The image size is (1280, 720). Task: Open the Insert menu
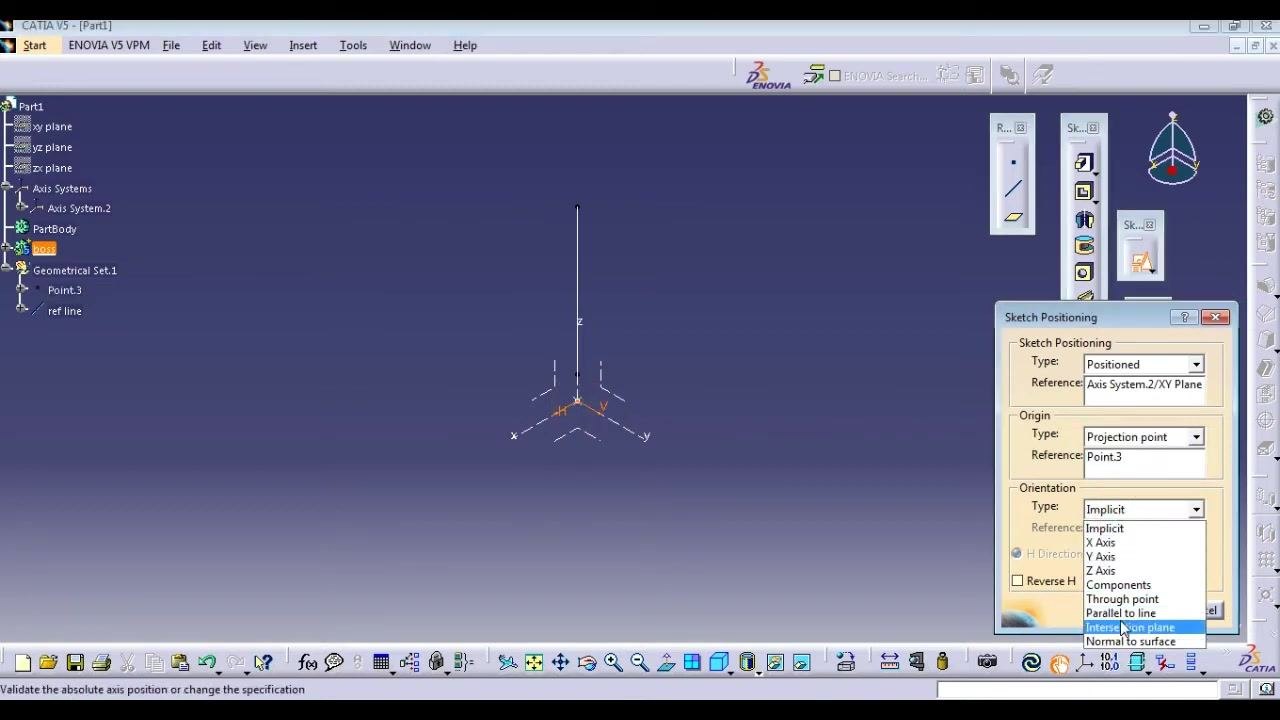click(x=303, y=45)
